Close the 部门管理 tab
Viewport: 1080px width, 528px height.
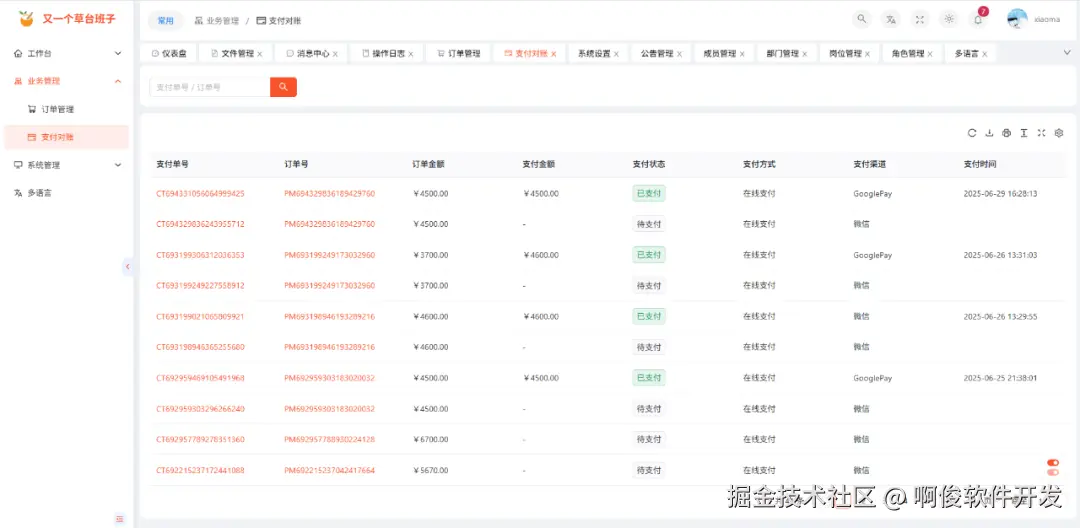[804, 54]
